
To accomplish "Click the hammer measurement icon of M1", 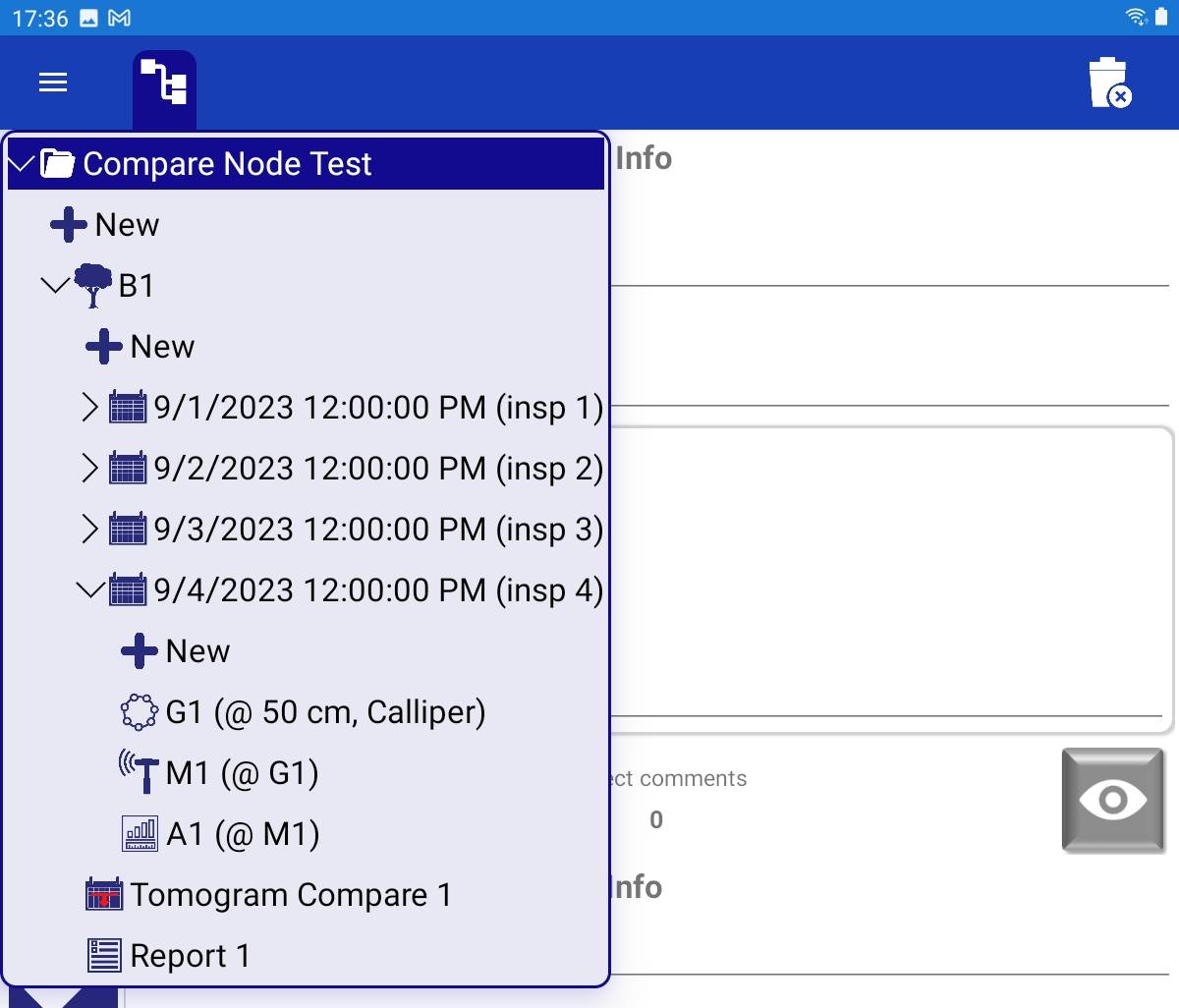I will click(x=140, y=772).
